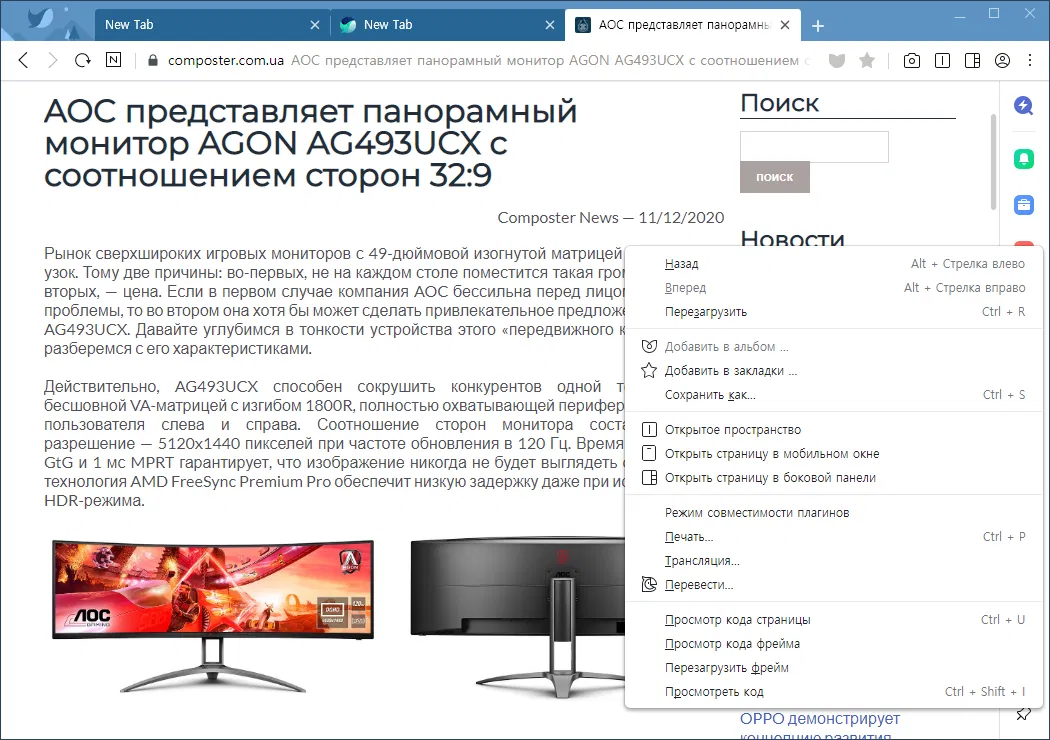
Task: Open the browser three-dot menu
Action: pyautogui.click(x=1030, y=61)
